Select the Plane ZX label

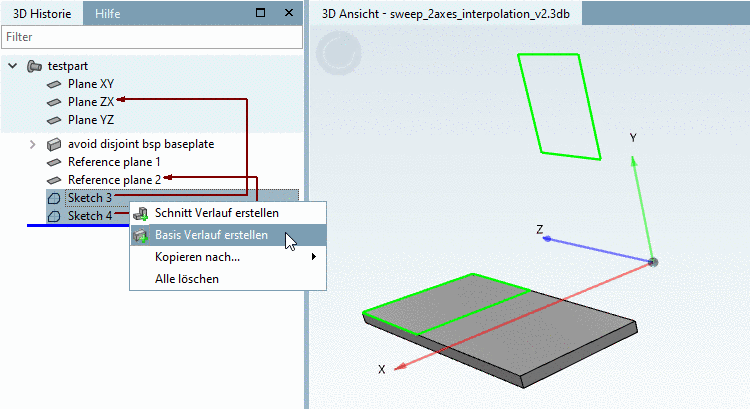[x=91, y=102]
